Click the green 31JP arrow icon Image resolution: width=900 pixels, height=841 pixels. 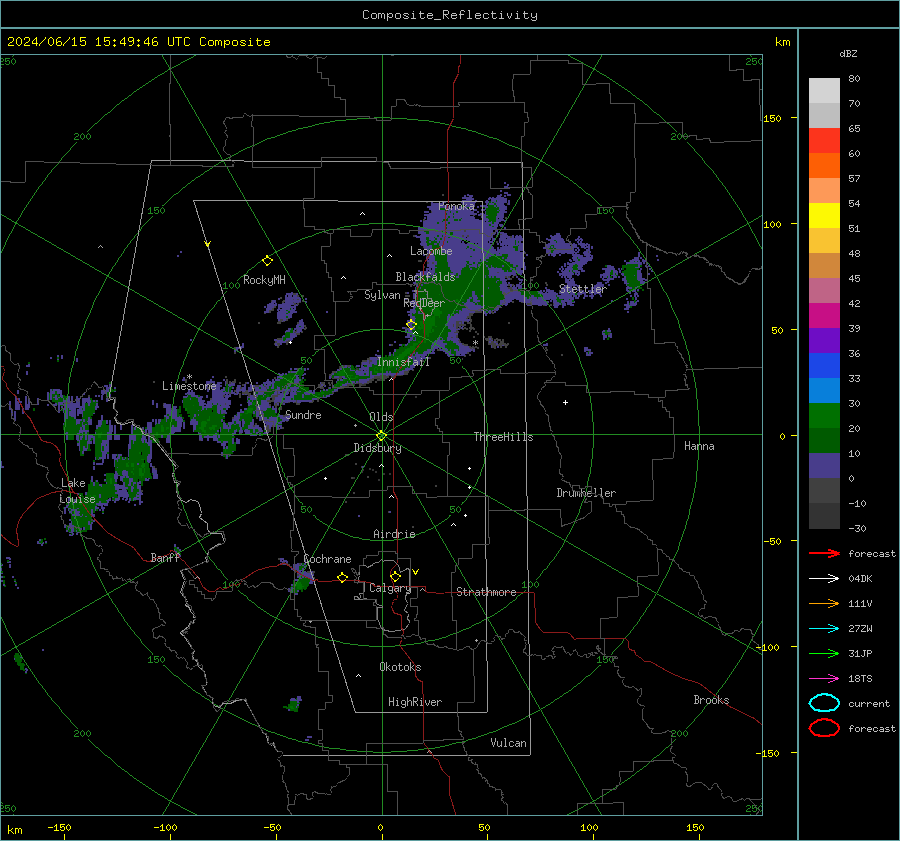824,653
